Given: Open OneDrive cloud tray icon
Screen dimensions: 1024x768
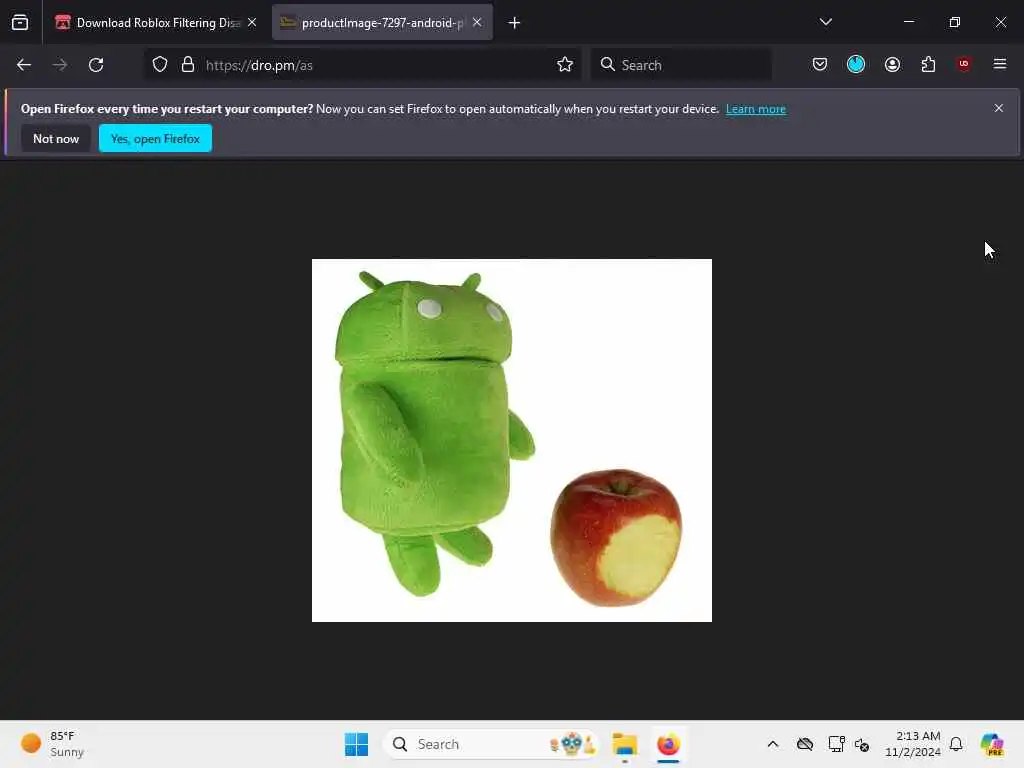Looking at the screenshot, I should (805, 744).
